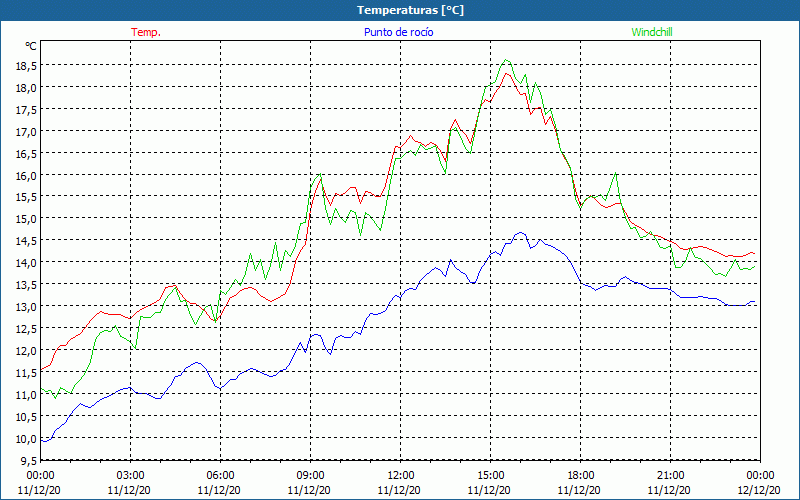Click the 17,5 y-axis value
This screenshot has height=500, width=800.
click(x=28, y=109)
